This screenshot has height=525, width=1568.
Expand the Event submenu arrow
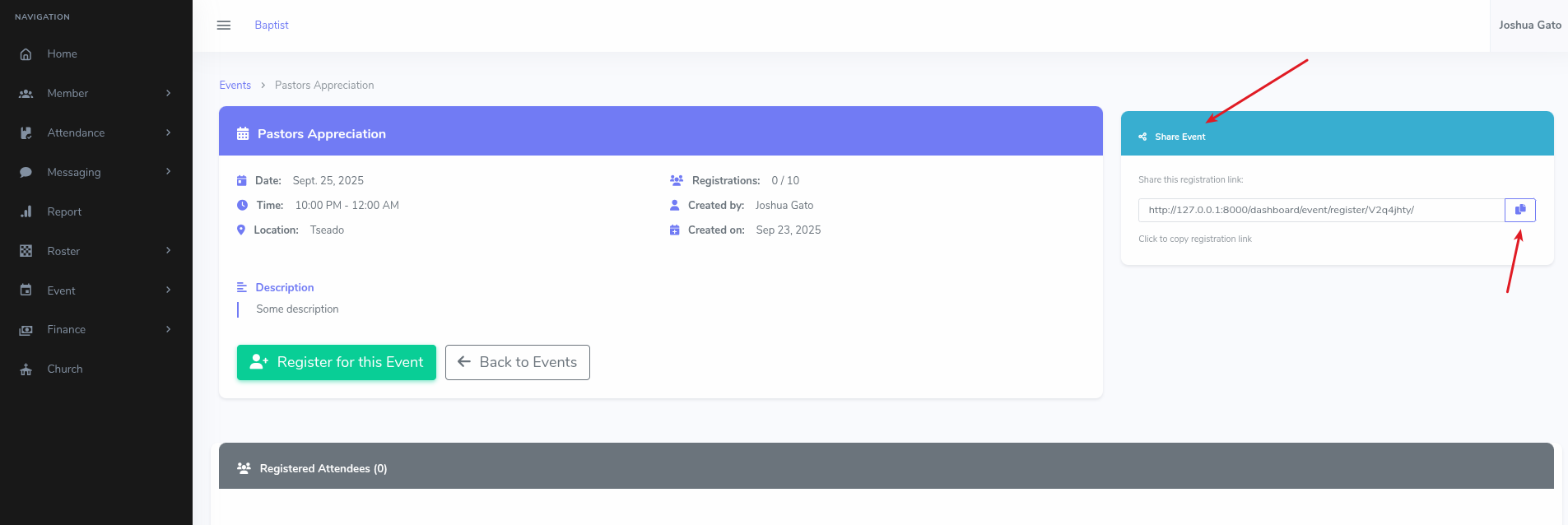click(168, 290)
